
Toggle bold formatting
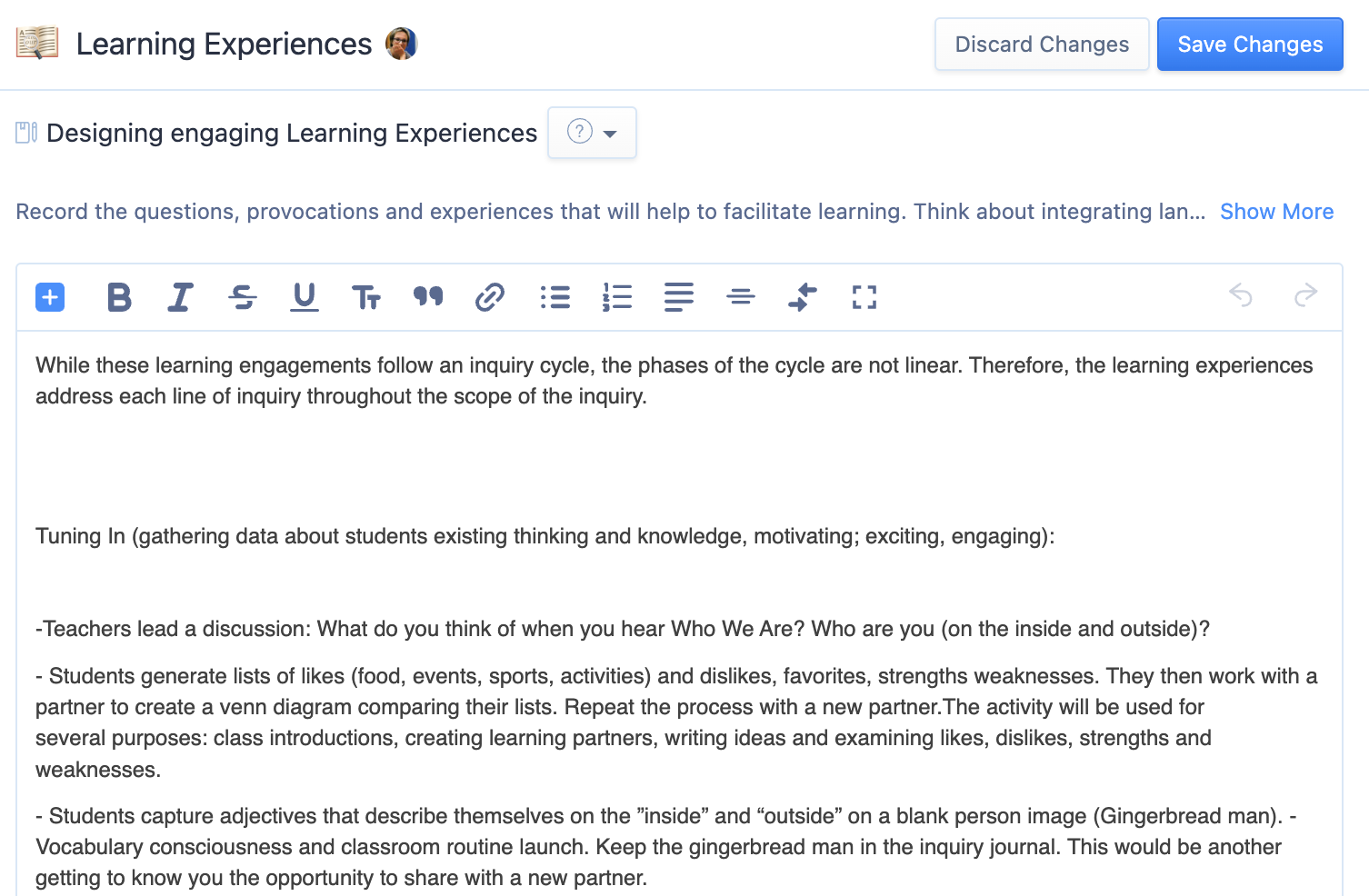119,297
